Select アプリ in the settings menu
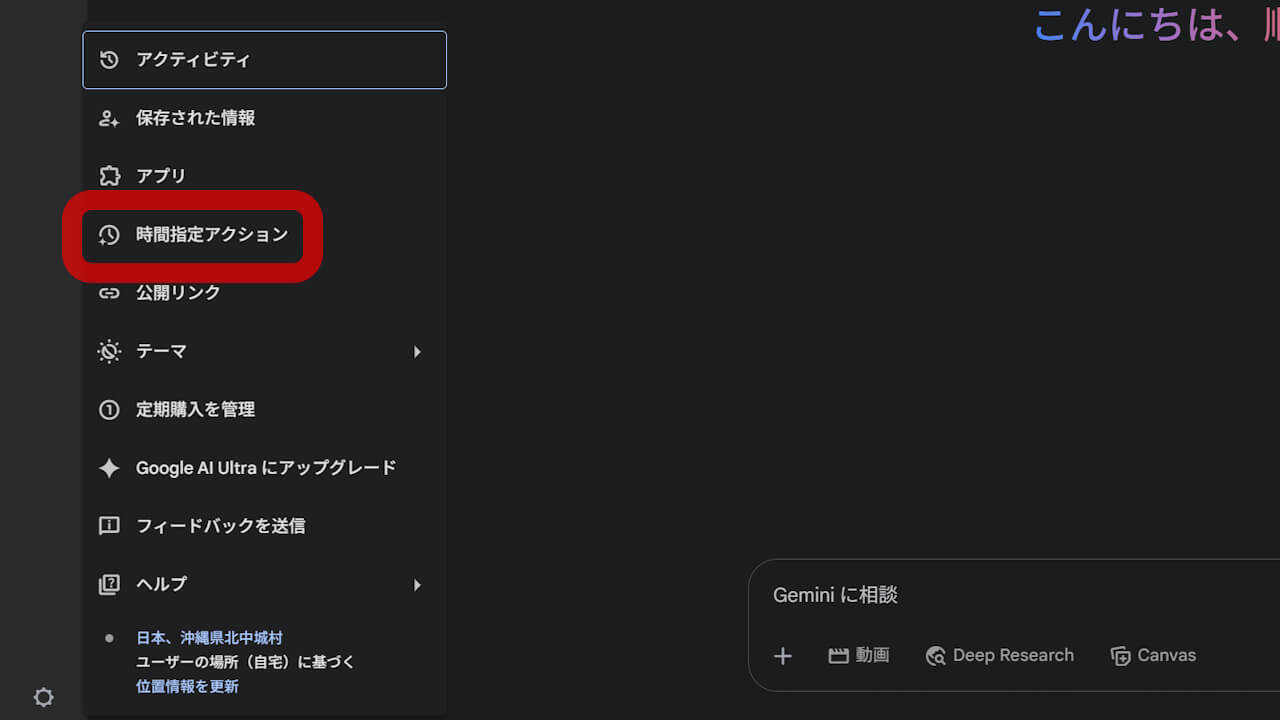1280x720 pixels. (x=264, y=176)
